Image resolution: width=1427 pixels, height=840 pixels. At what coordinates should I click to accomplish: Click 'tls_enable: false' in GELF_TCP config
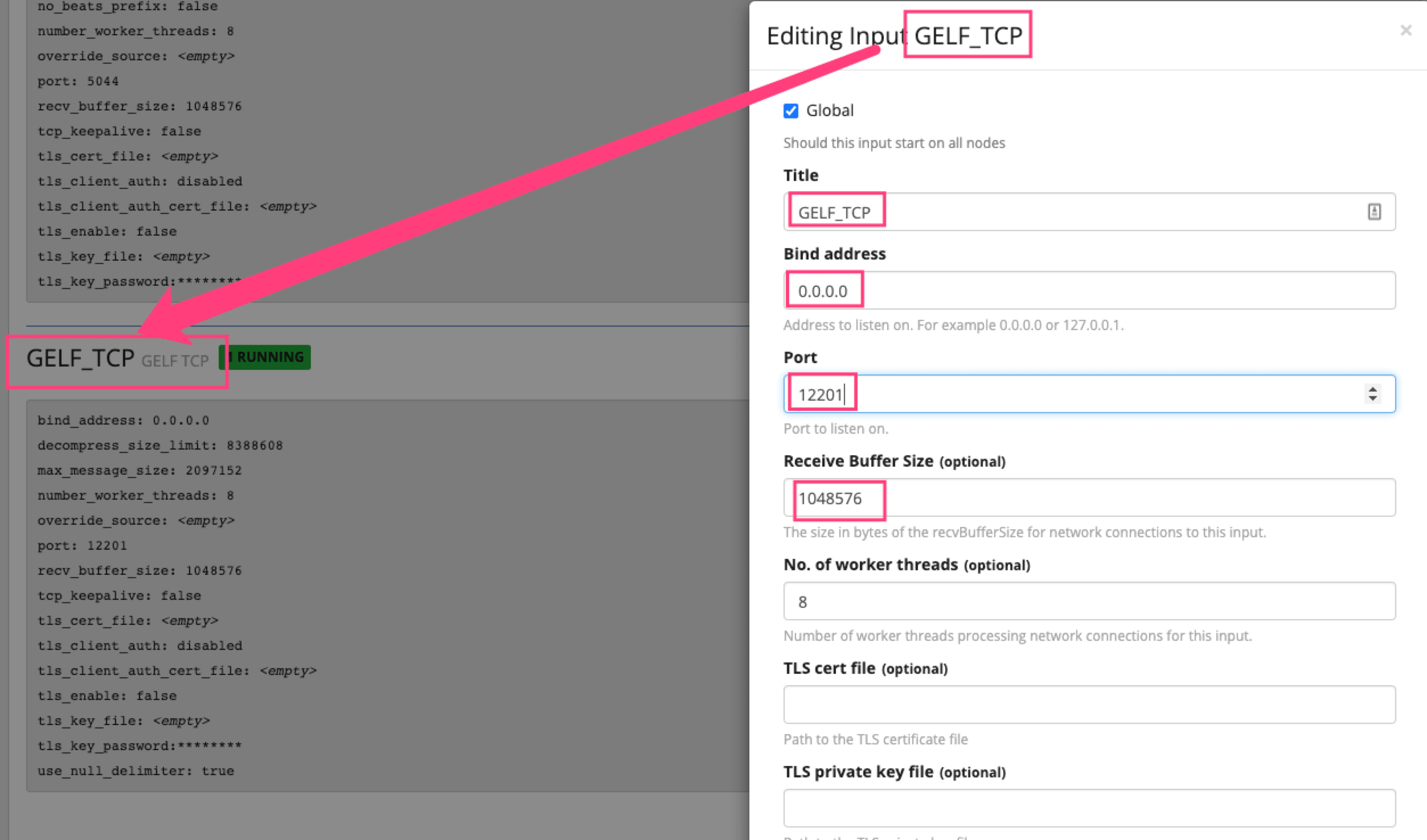[x=107, y=695]
